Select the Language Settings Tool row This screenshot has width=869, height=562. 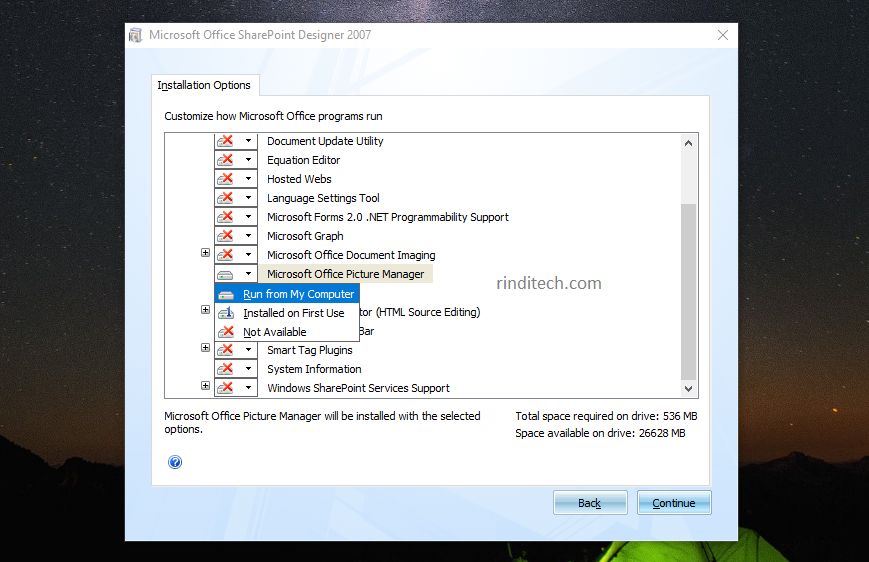click(323, 198)
